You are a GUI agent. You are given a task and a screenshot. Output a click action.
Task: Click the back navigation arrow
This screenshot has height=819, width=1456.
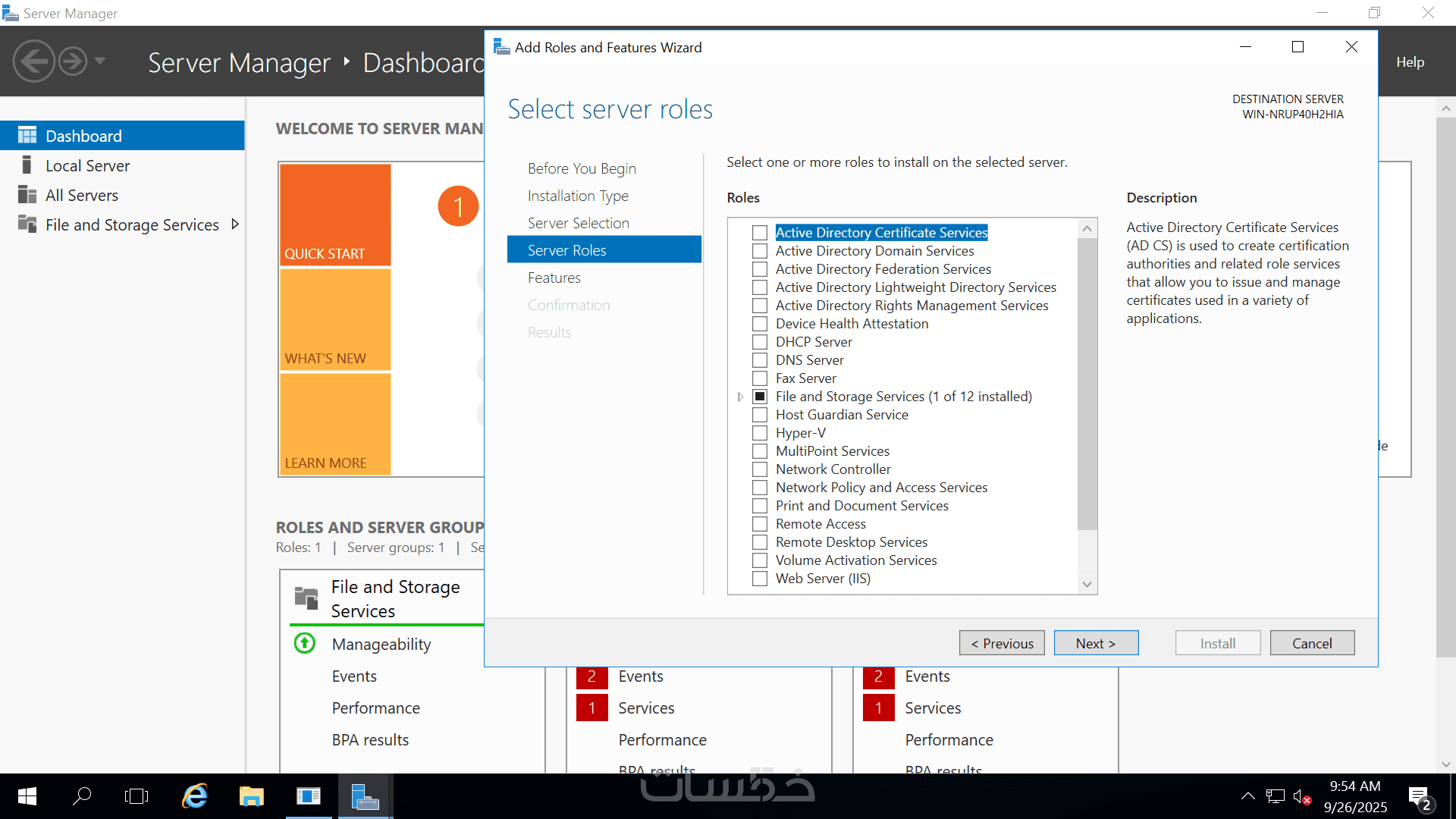(x=34, y=61)
